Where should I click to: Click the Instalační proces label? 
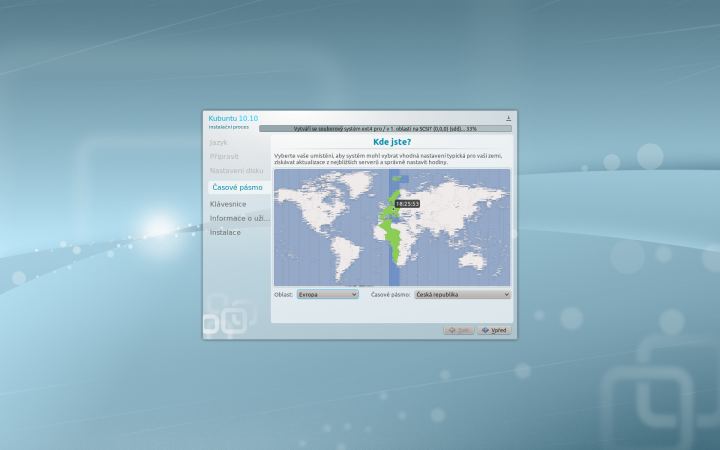[229, 127]
